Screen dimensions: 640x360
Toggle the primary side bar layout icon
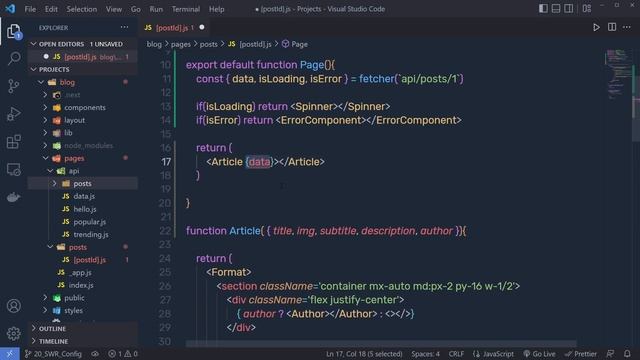543,9
